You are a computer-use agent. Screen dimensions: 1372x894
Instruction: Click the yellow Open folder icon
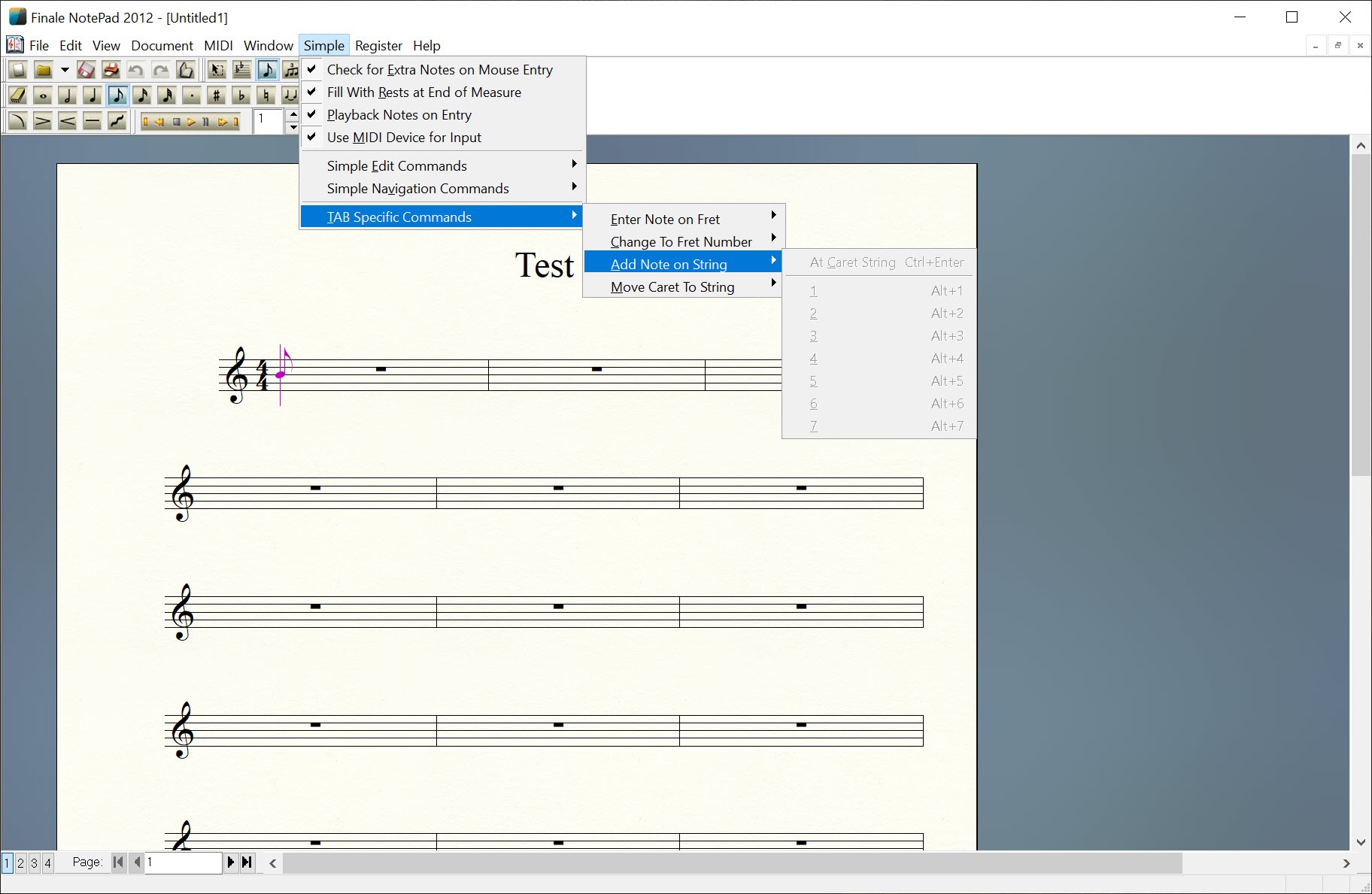[x=43, y=70]
